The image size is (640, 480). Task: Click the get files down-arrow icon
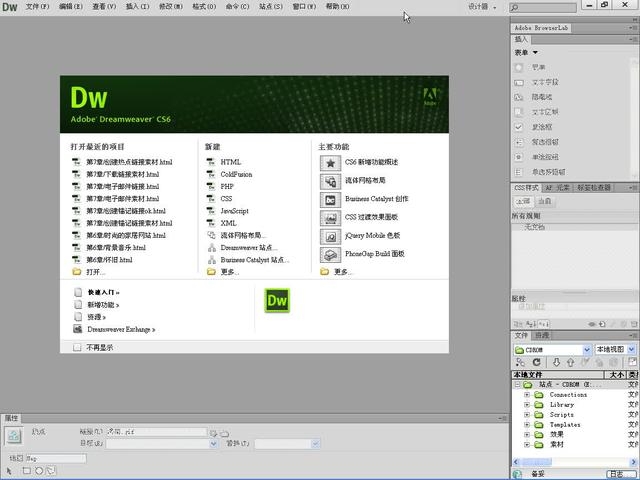556,362
